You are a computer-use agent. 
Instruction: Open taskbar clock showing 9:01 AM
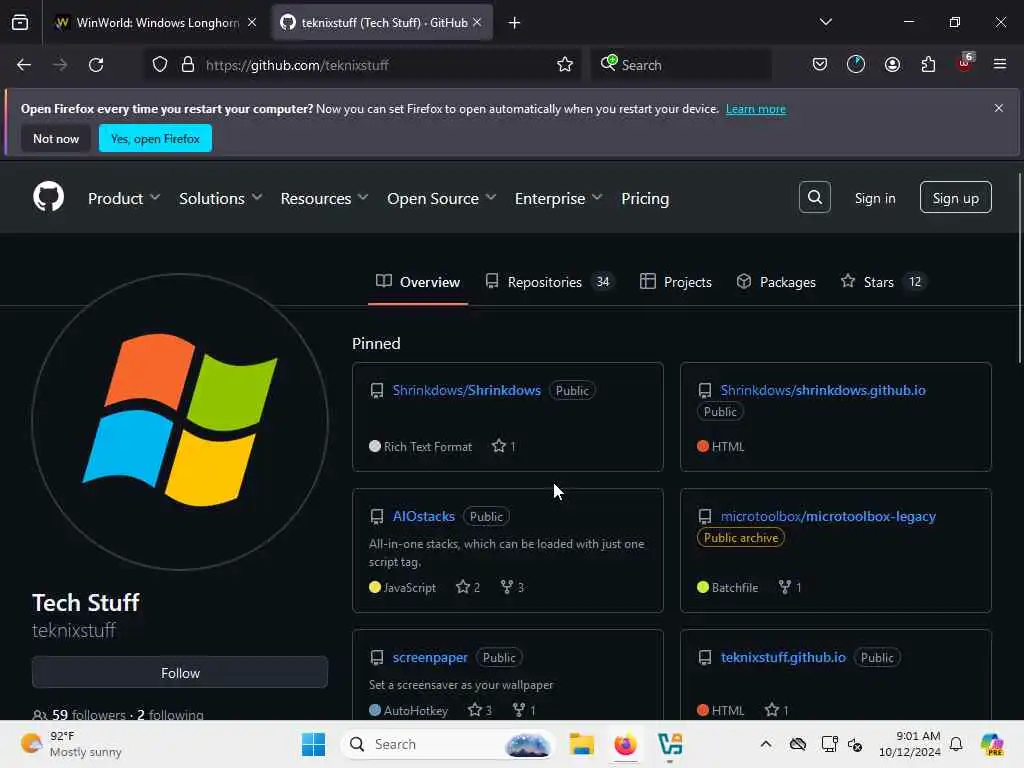click(909, 744)
